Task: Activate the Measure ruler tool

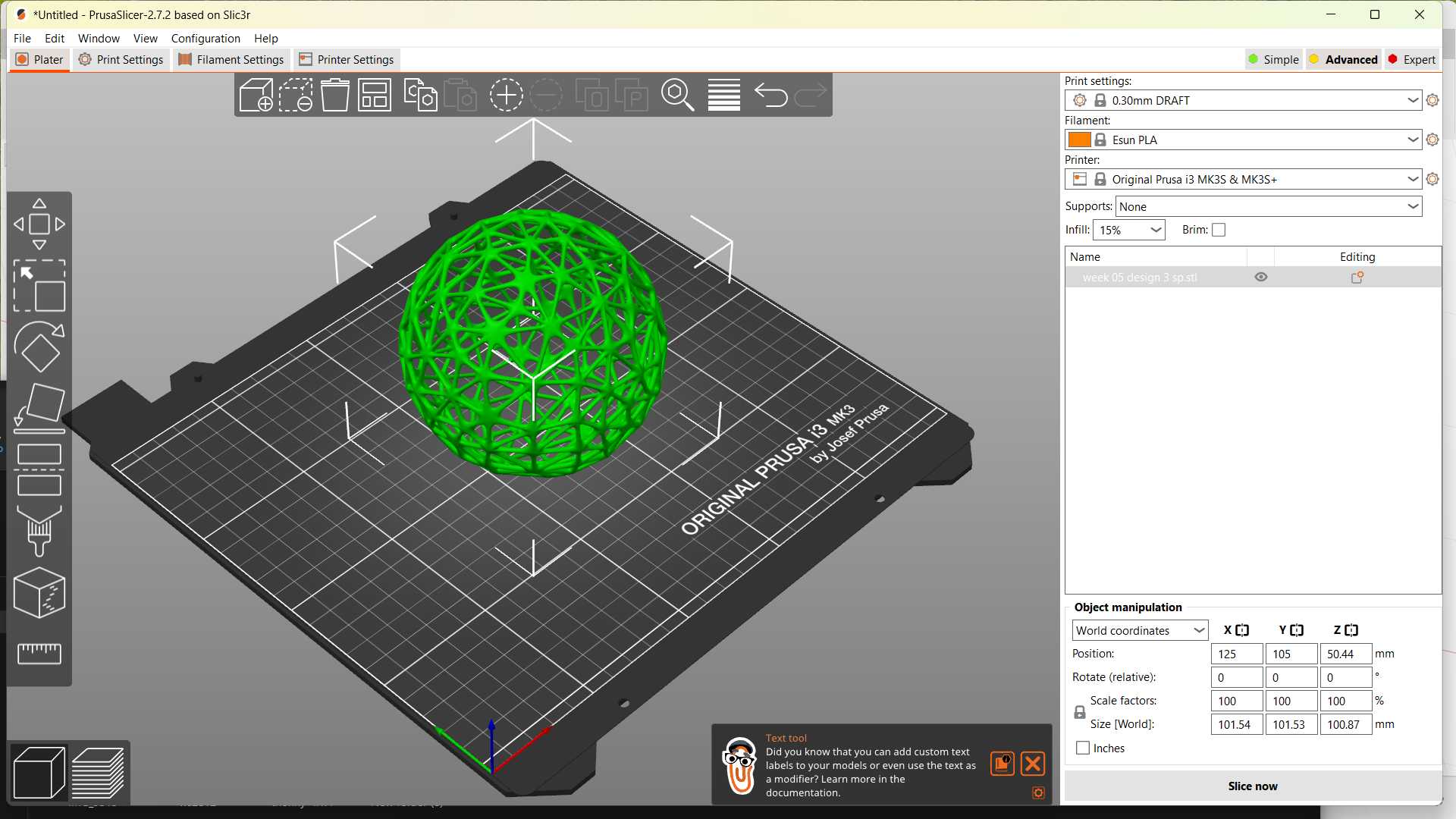Action: (39, 652)
